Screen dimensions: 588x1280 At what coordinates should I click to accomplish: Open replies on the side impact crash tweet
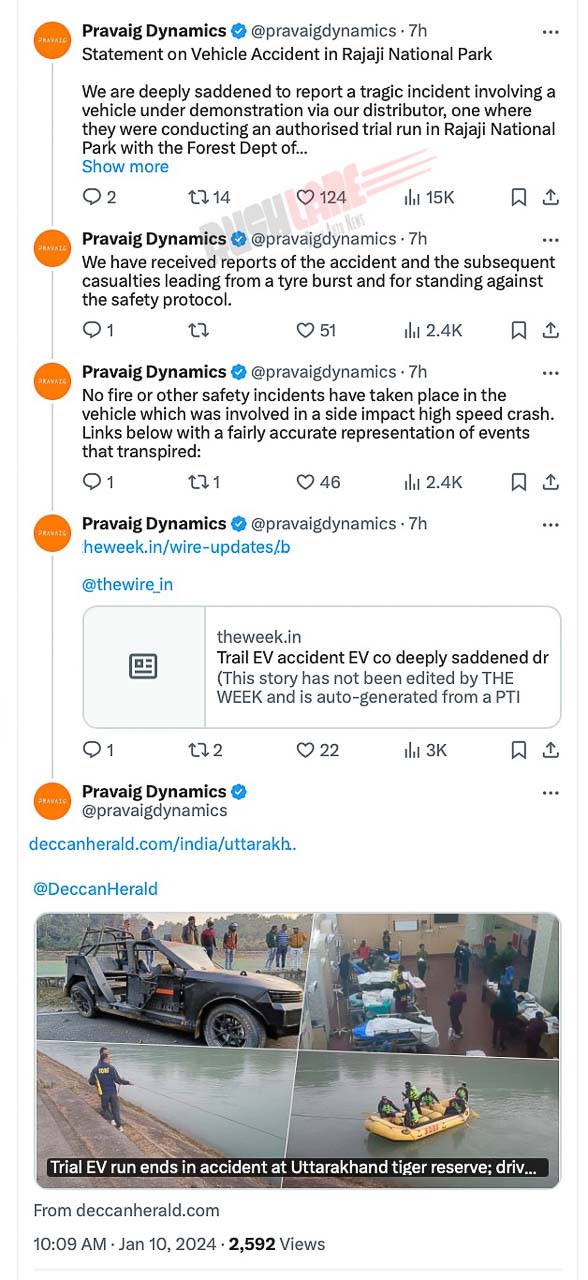click(90, 482)
